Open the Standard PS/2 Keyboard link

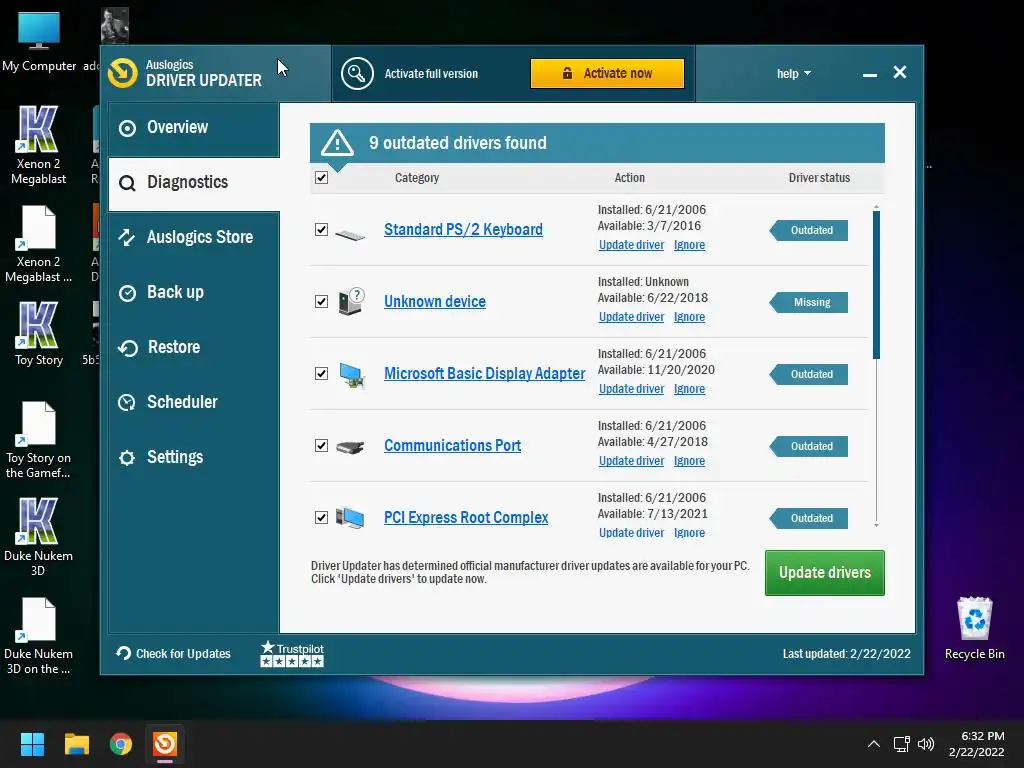point(463,229)
